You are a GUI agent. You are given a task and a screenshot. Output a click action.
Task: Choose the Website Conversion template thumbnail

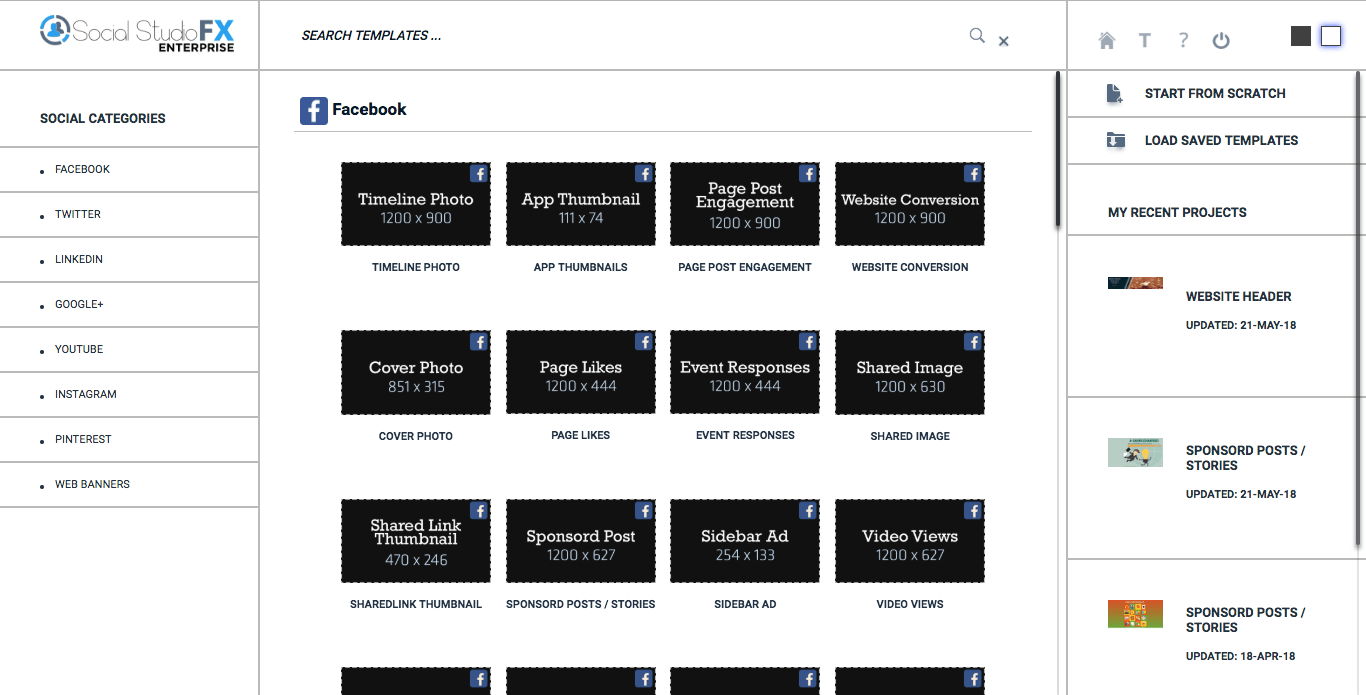[910, 204]
